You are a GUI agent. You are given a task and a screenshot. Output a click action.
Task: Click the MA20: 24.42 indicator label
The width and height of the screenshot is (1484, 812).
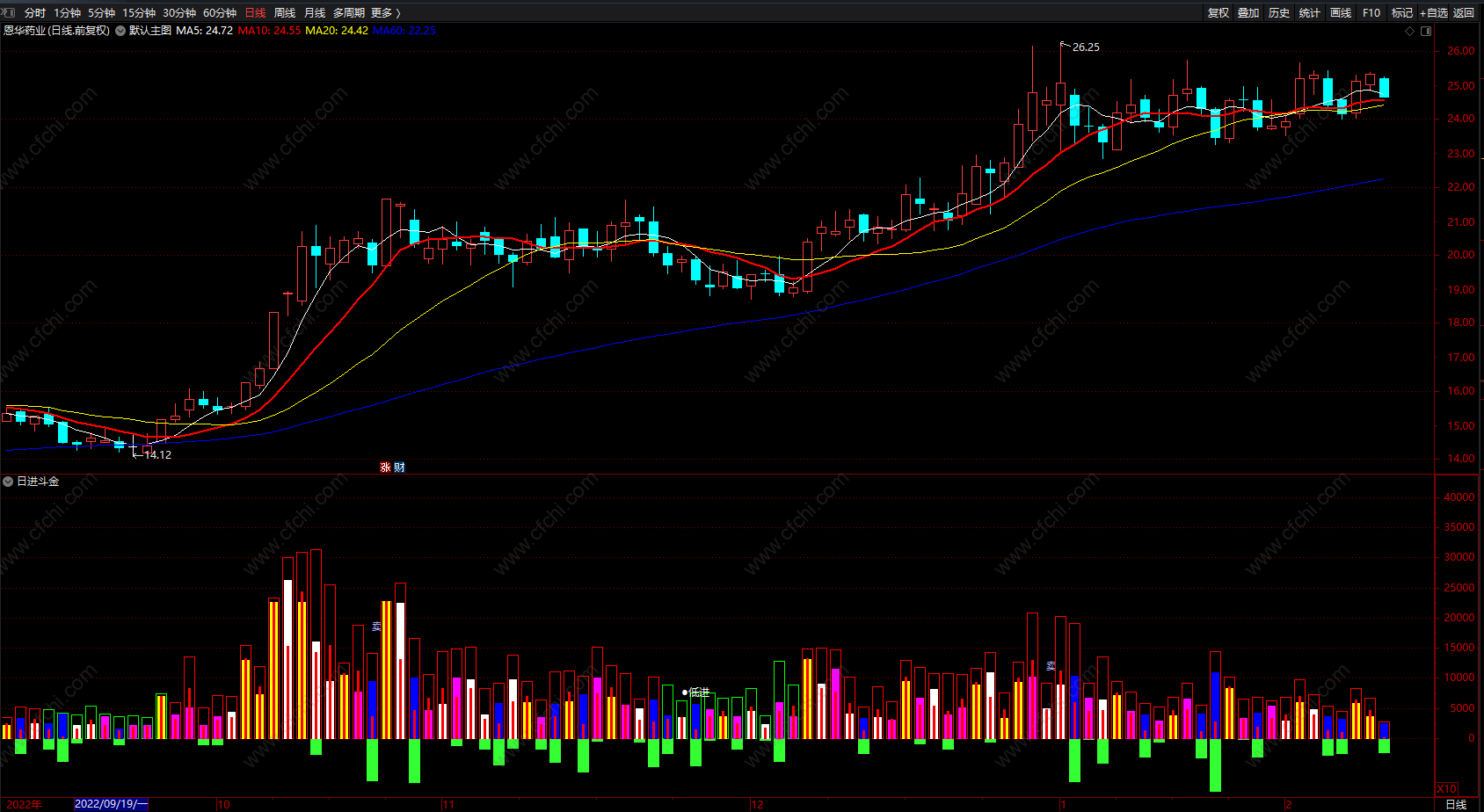[337, 31]
